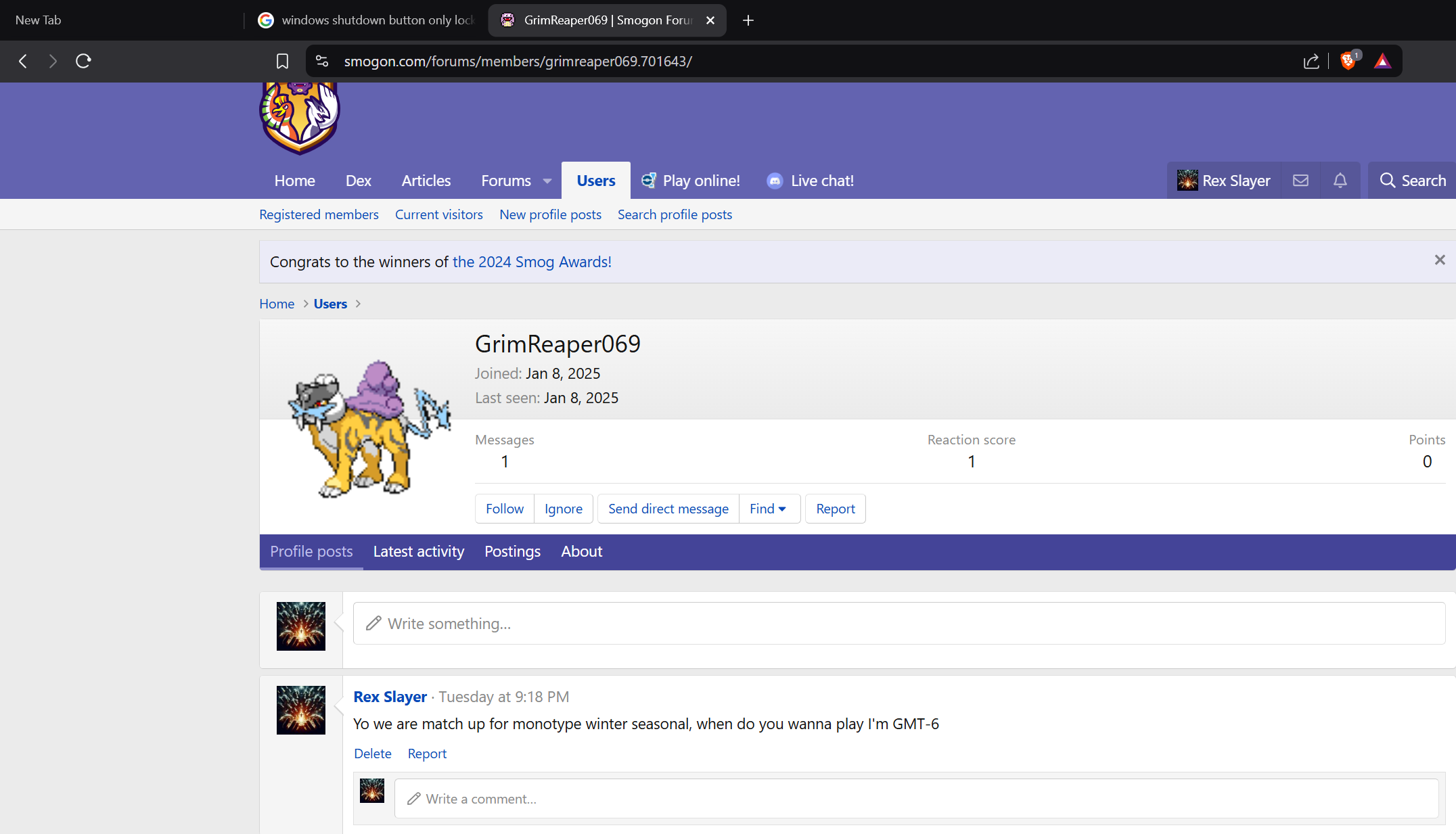
Task: Switch to the Postings tab
Action: pyautogui.click(x=512, y=551)
